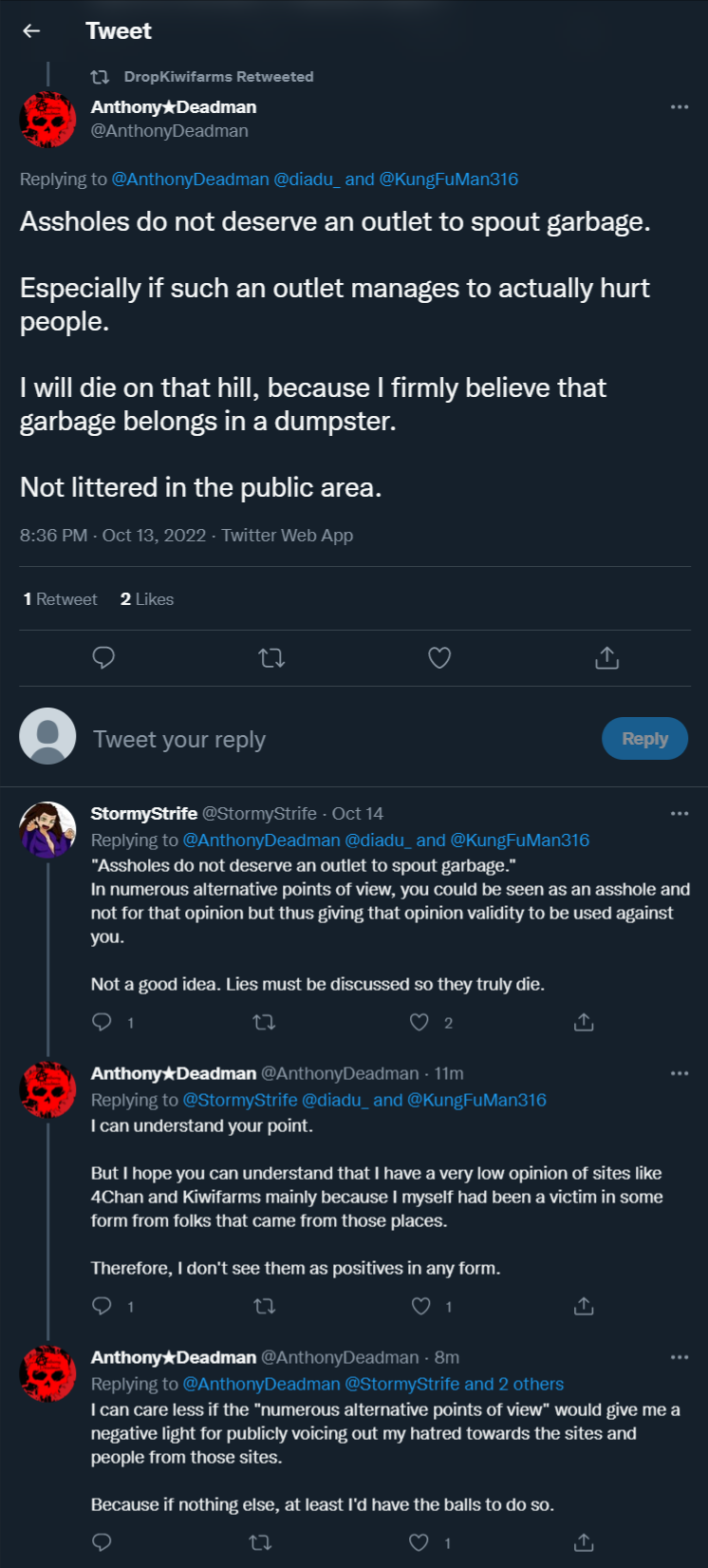Image resolution: width=708 pixels, height=1568 pixels.
Task: View the '2 Likes' list
Action: [x=147, y=599]
